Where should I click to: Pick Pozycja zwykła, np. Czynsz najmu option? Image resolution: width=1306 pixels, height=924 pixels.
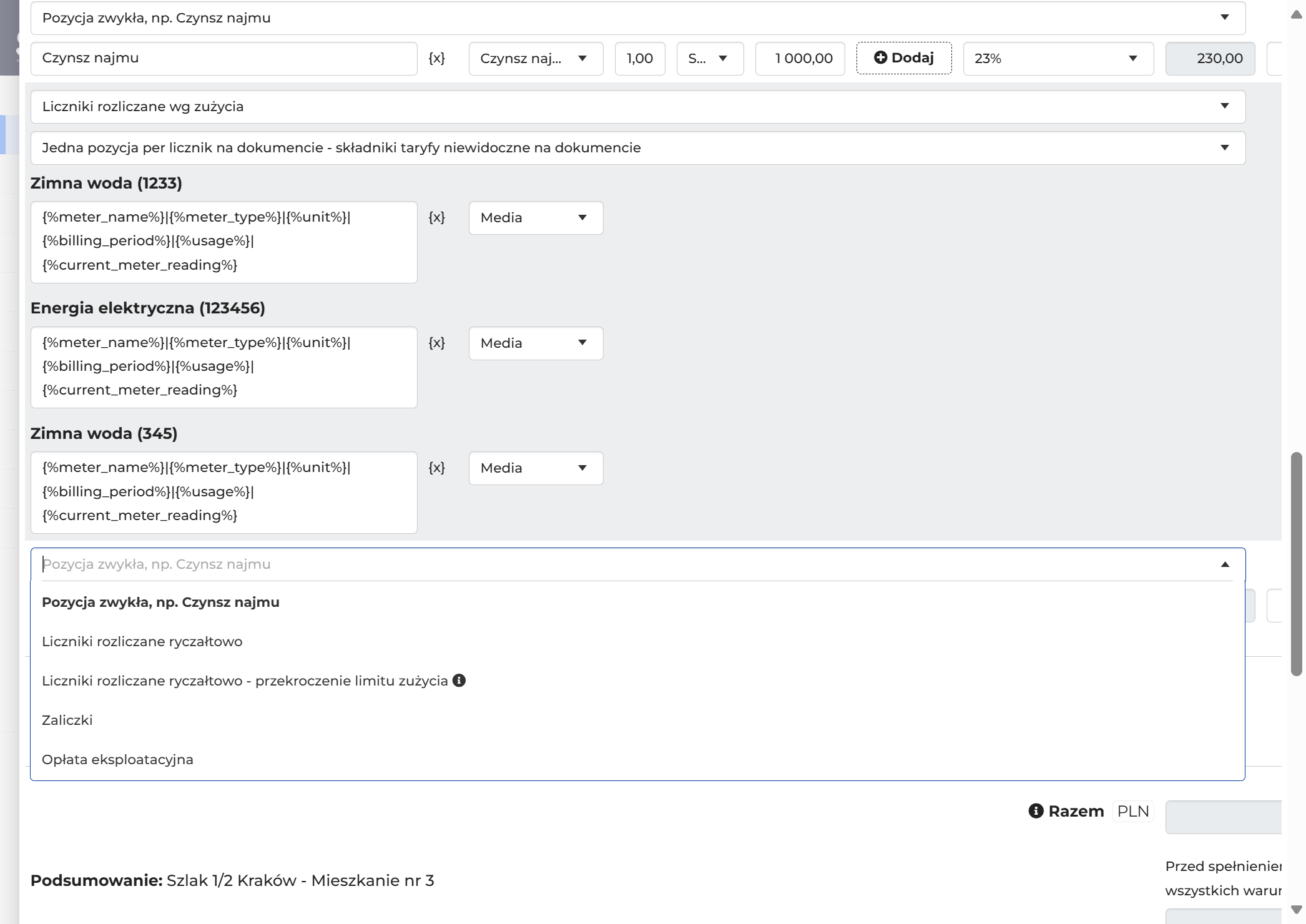160,602
